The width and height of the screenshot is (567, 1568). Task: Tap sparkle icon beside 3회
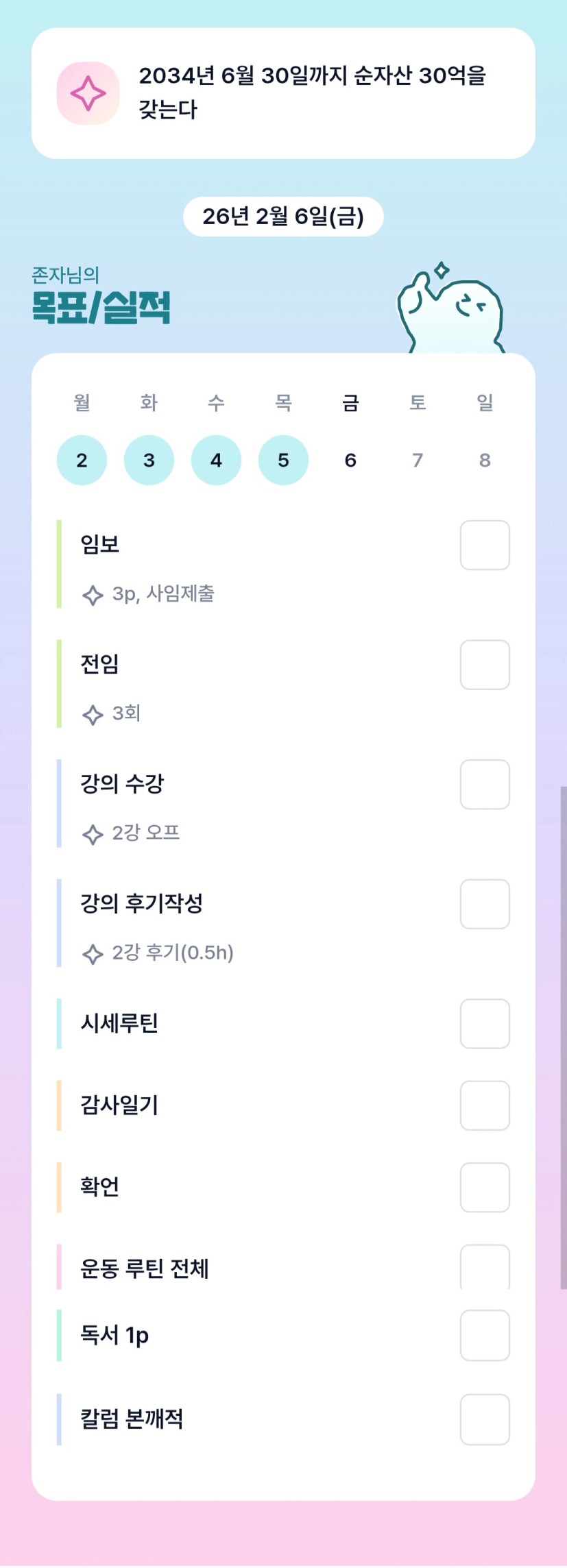coord(93,715)
